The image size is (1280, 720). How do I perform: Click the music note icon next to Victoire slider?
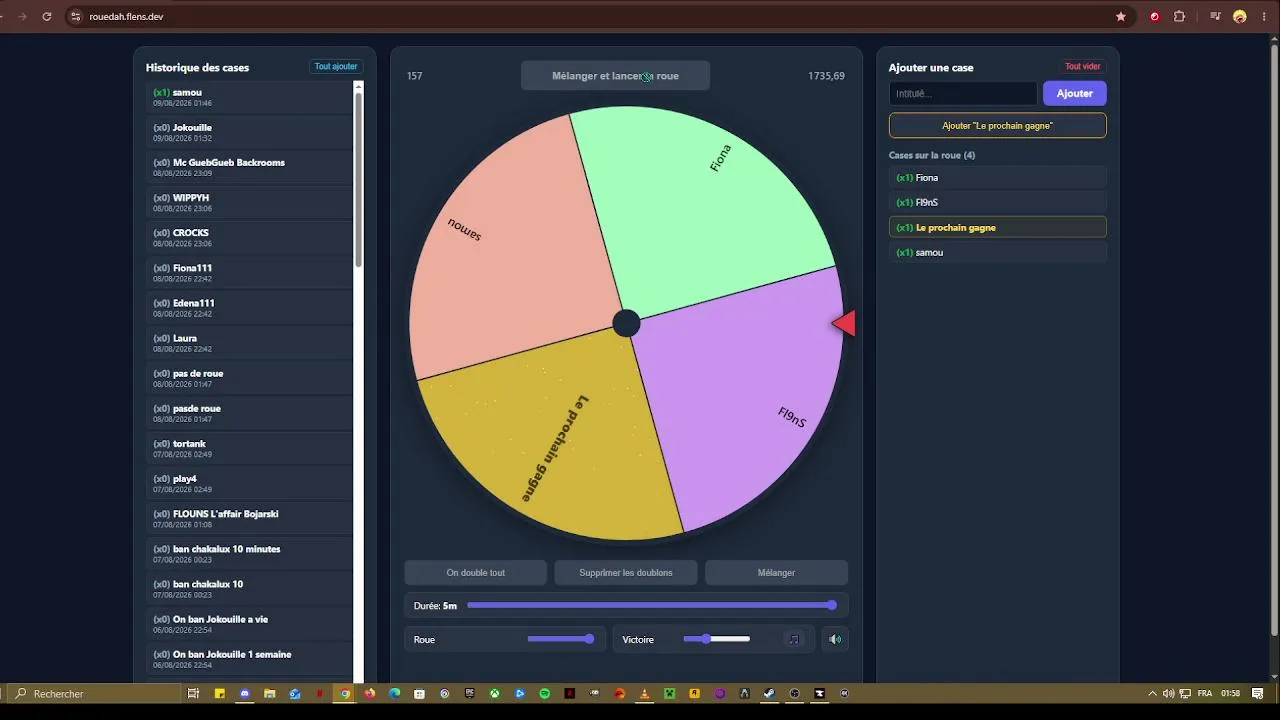(794, 639)
